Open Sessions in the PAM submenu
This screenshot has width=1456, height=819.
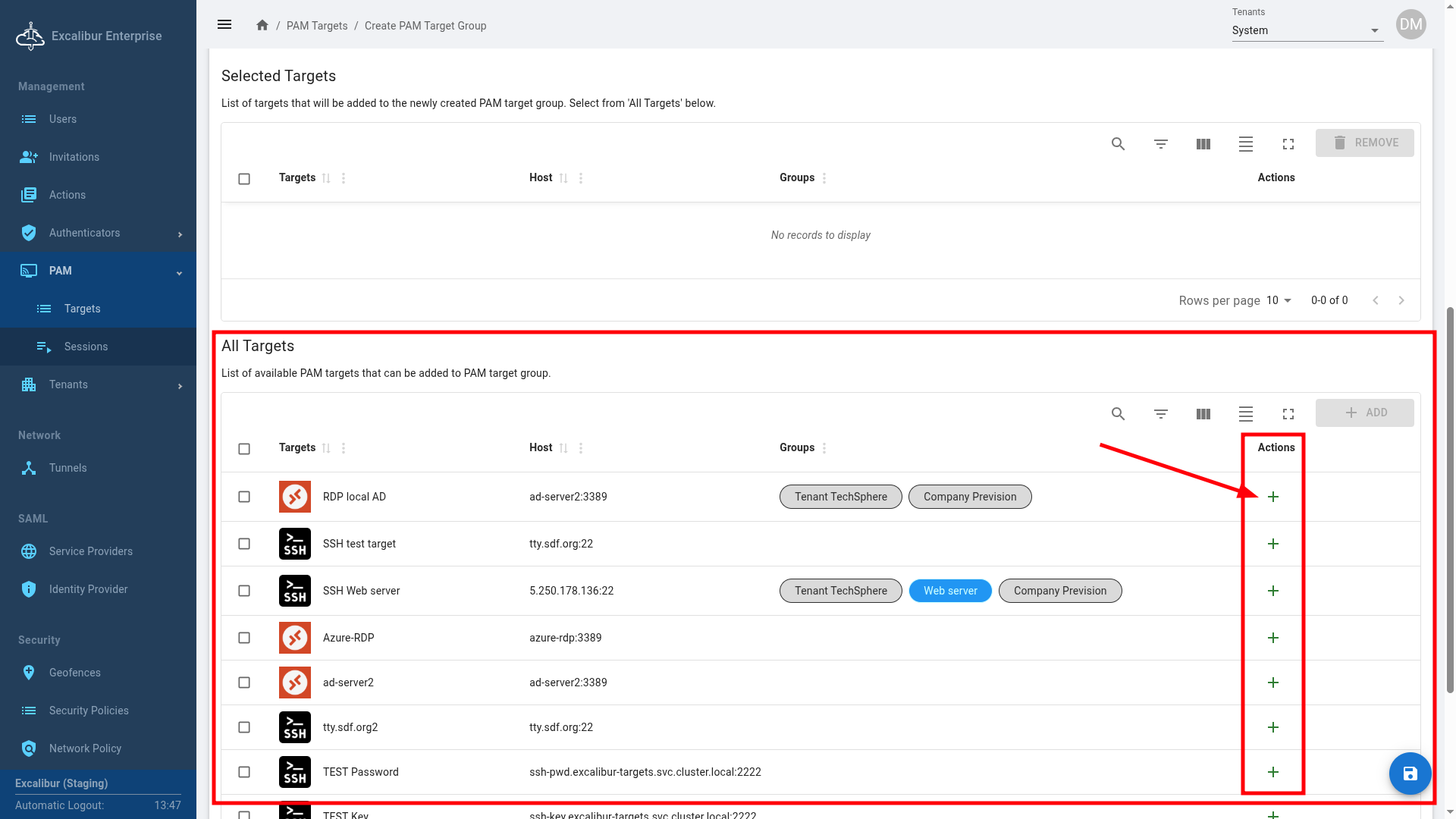tap(86, 347)
